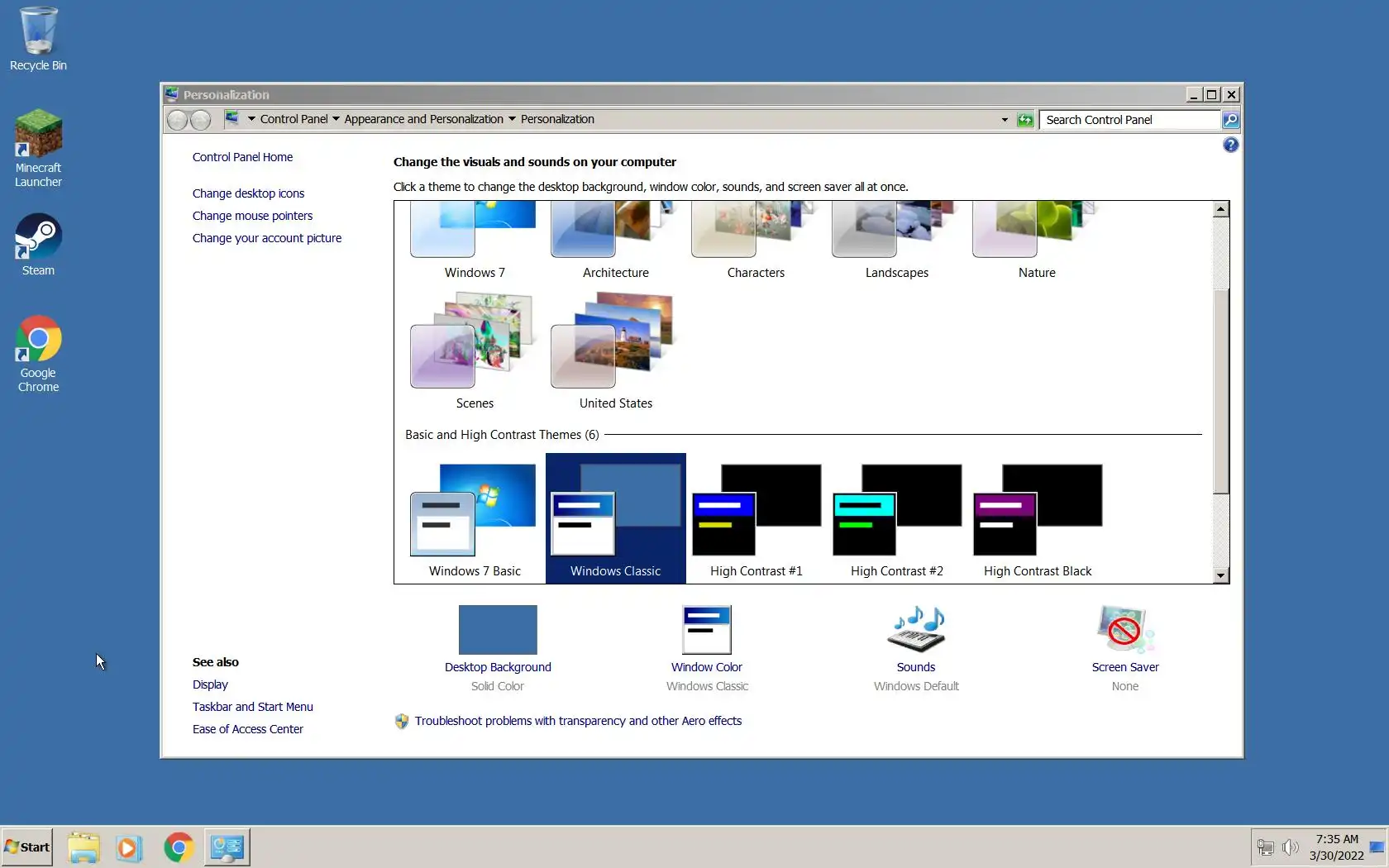Click Appearance and Personalization in the breadcrumb
This screenshot has width=1389, height=868.
[x=423, y=119]
